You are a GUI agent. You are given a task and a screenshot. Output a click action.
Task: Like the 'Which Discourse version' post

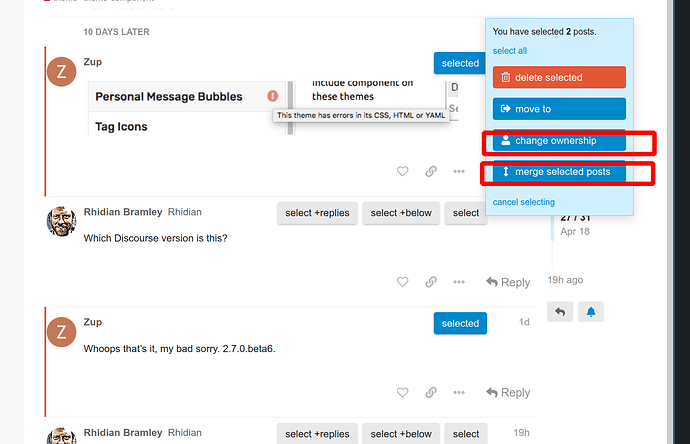[402, 282]
